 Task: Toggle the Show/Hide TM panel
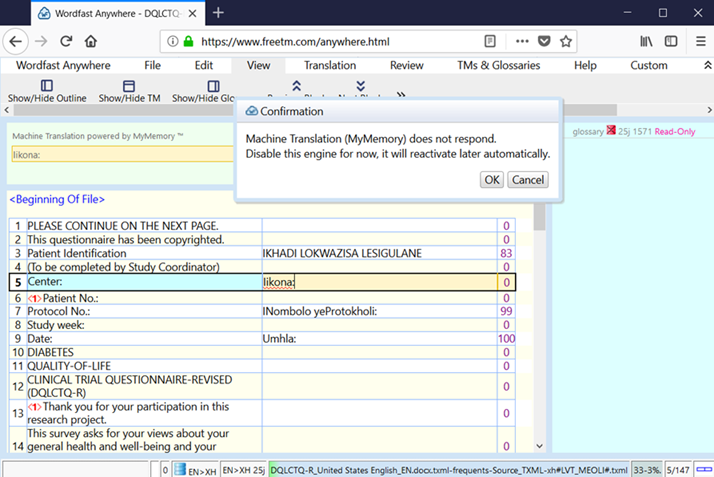point(128,87)
